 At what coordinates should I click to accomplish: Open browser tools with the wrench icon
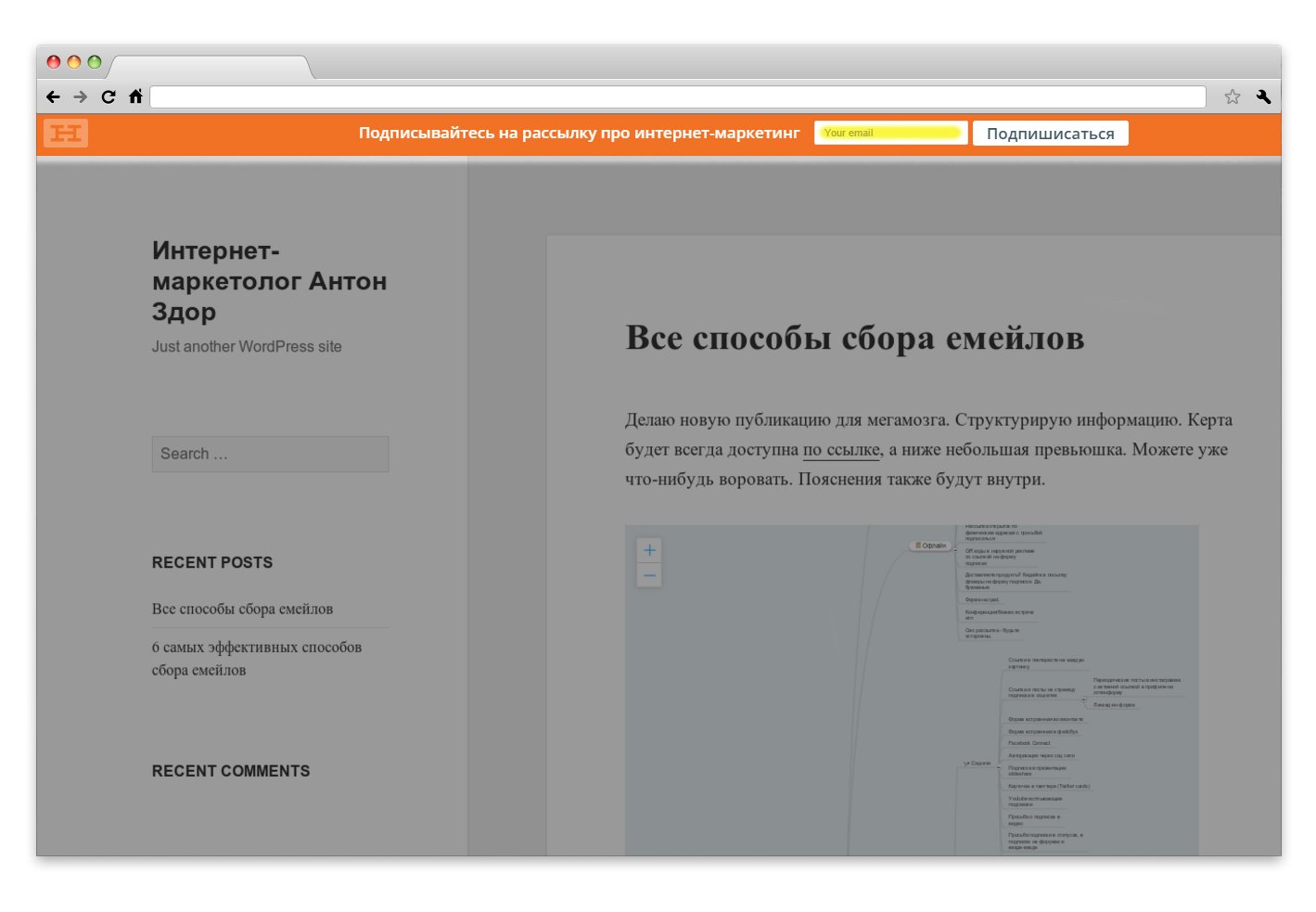coord(1264,96)
